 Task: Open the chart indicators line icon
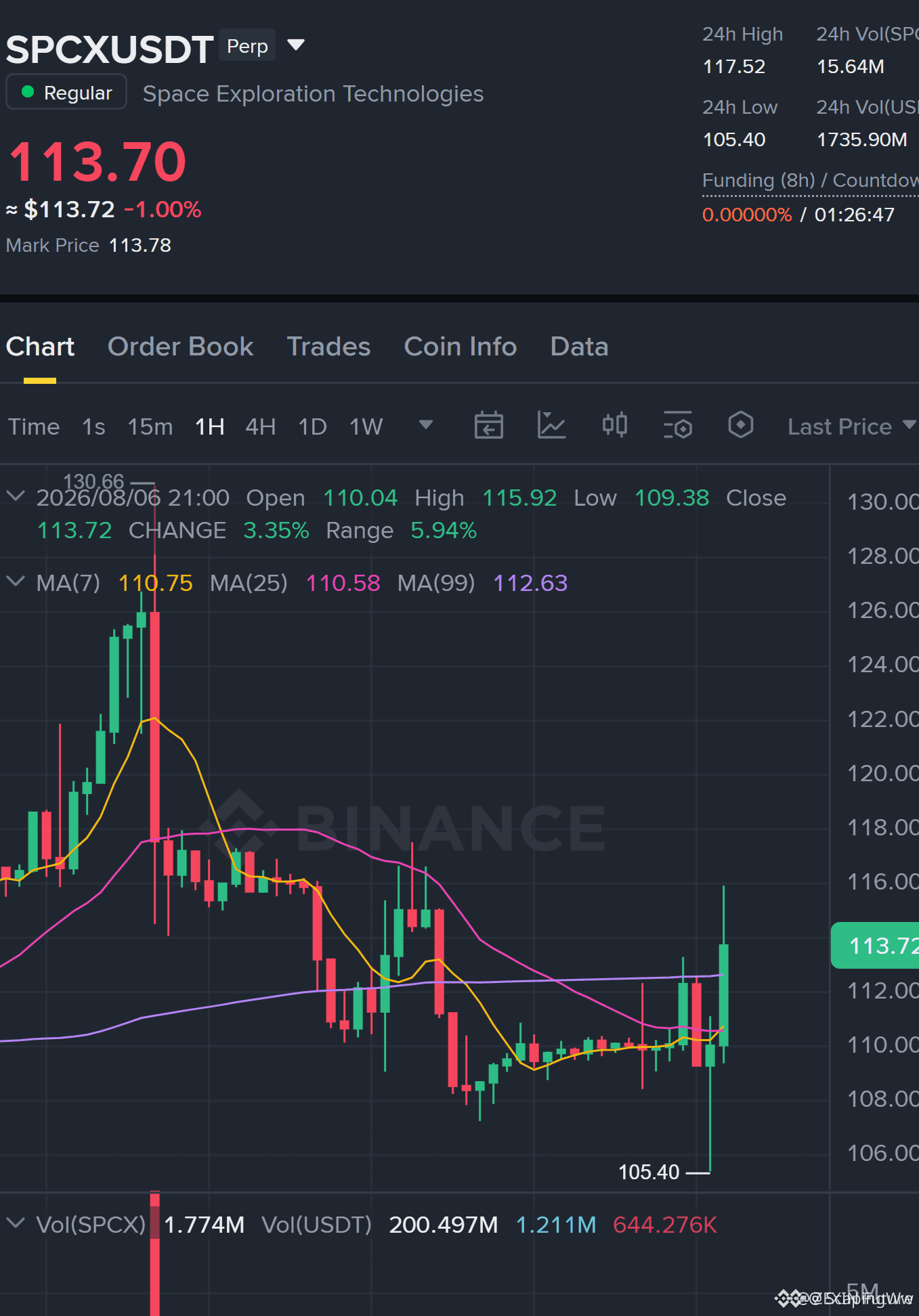coord(551,426)
